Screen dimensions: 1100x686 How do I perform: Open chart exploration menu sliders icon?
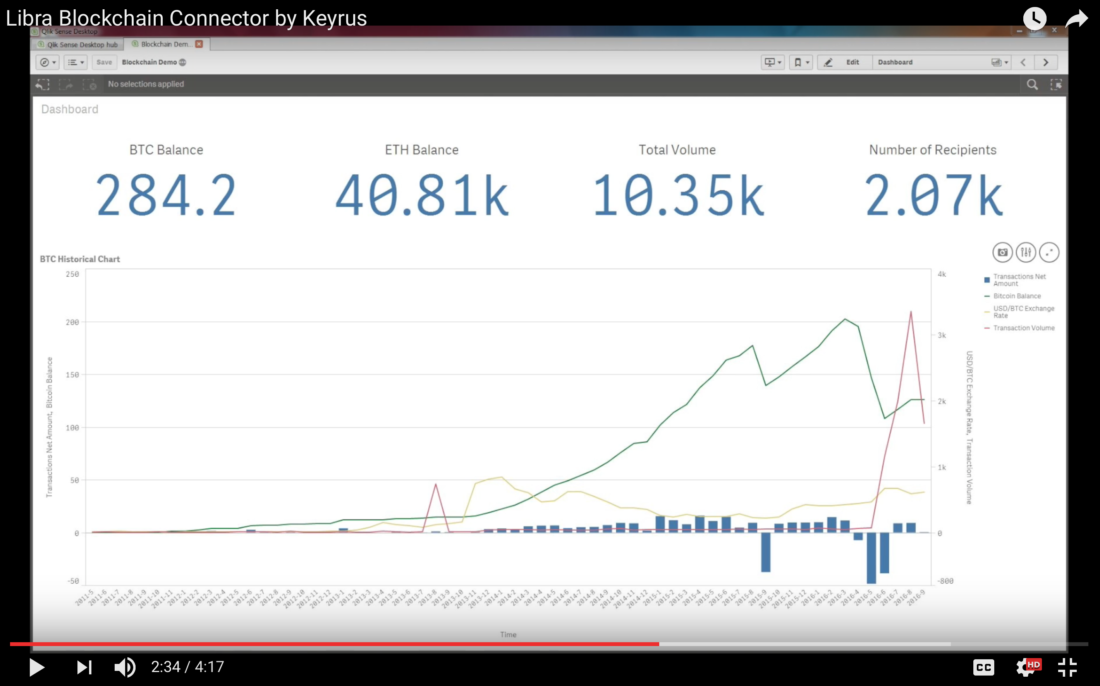1025,253
